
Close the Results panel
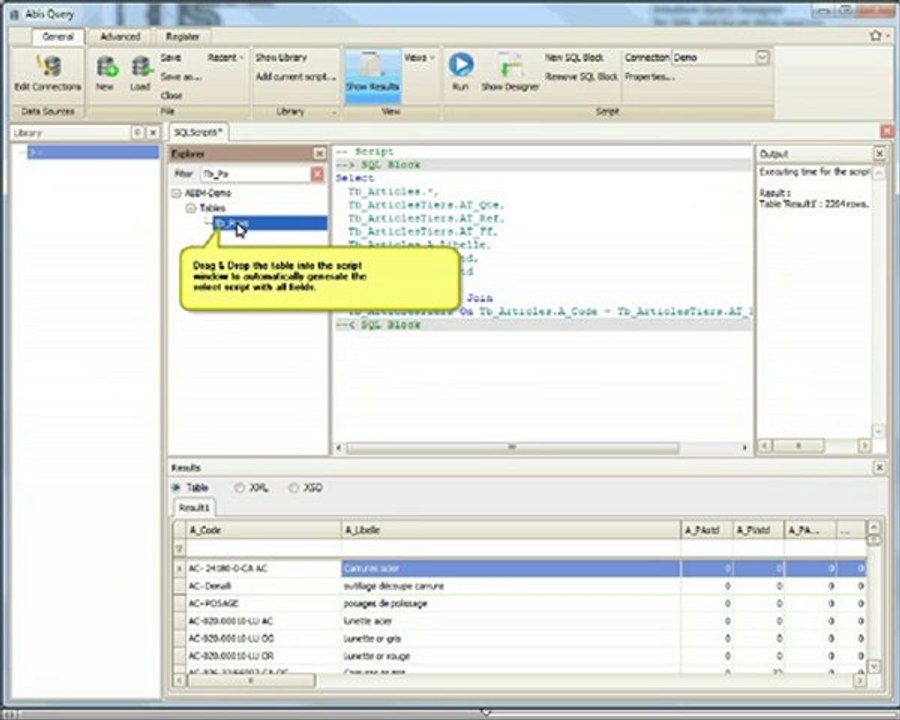click(x=879, y=468)
